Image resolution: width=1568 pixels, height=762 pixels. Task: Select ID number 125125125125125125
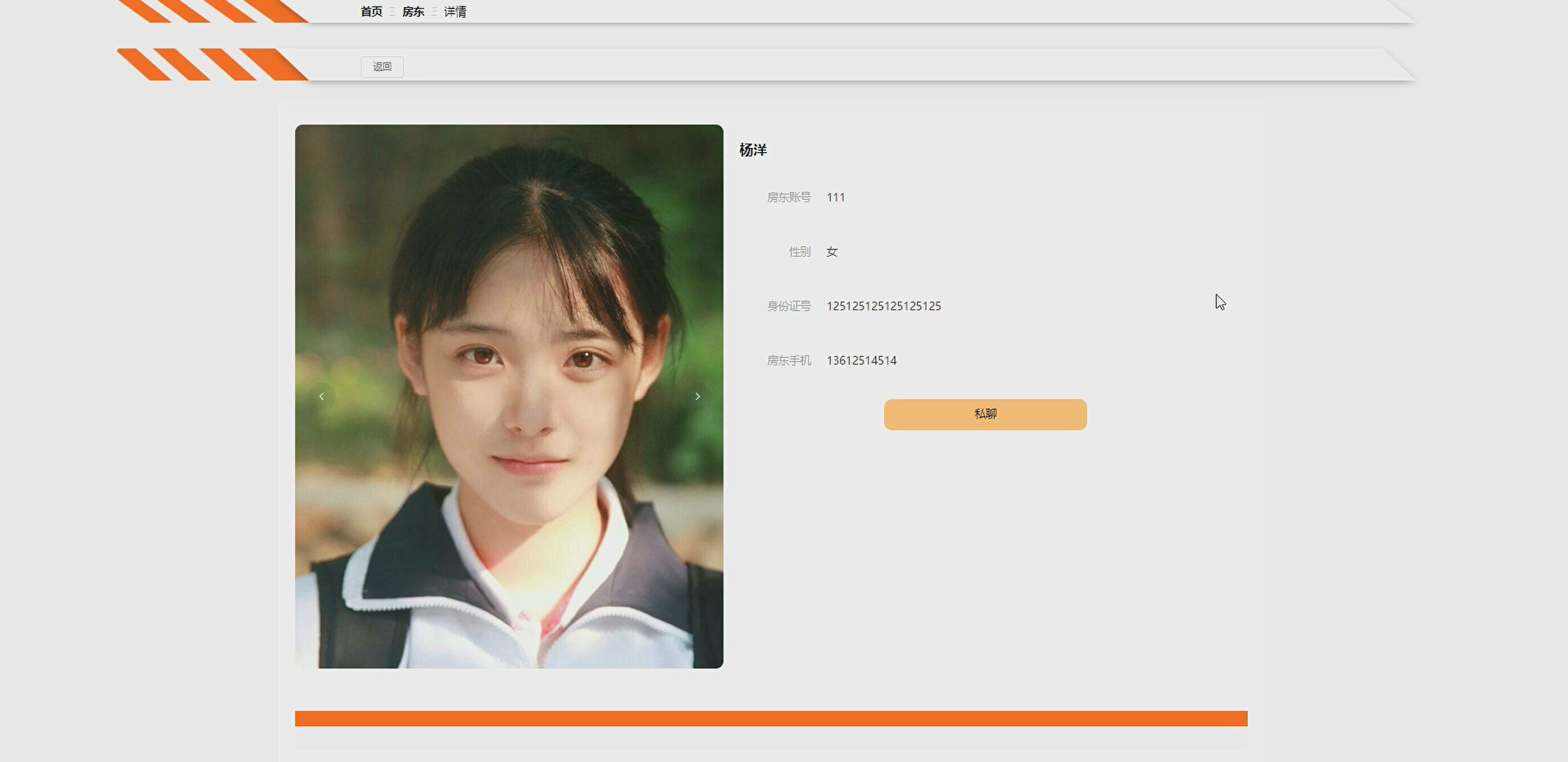point(883,306)
